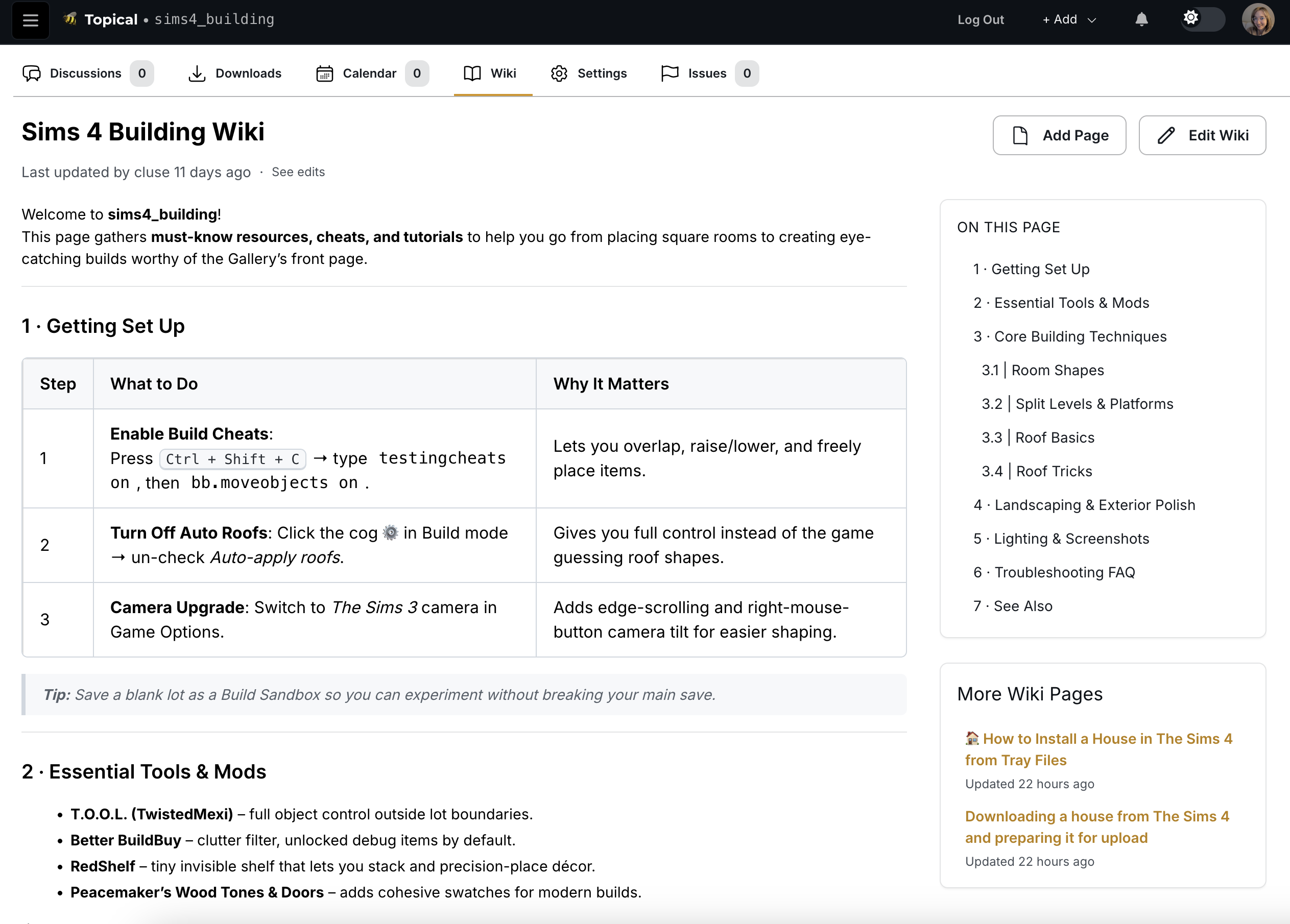Open the Settings tab
This screenshot has width=1290, height=924.
pos(589,74)
